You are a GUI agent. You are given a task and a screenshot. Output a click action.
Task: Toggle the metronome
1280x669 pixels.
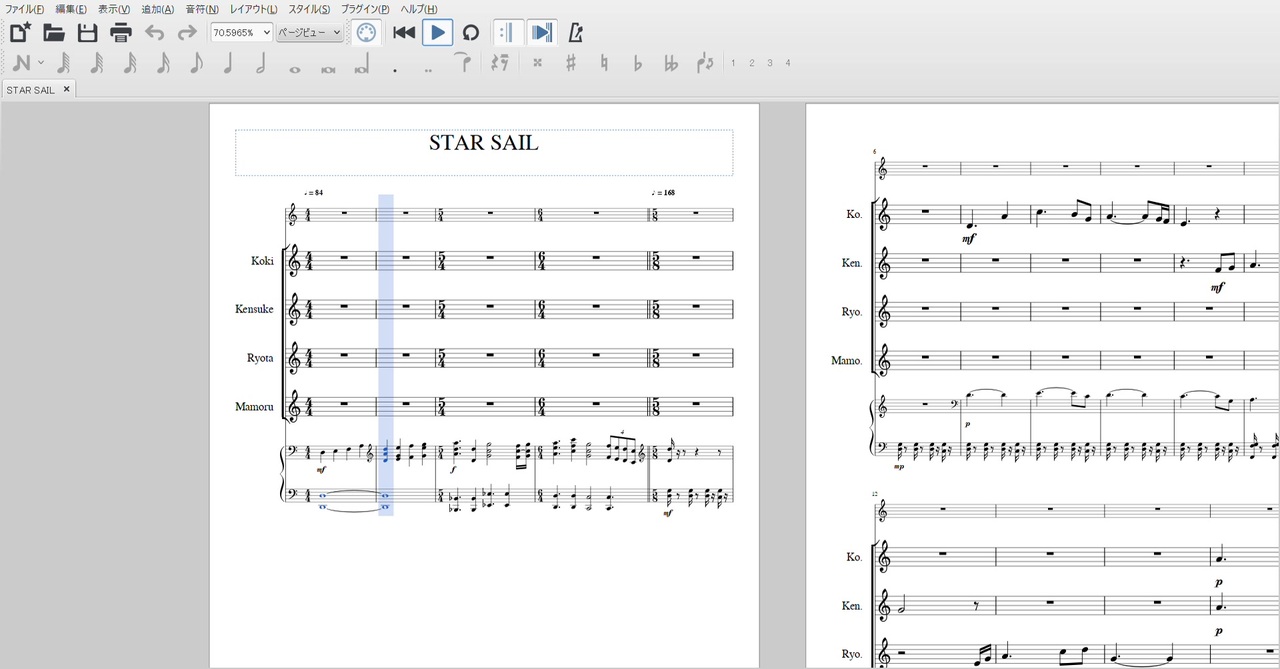[576, 32]
